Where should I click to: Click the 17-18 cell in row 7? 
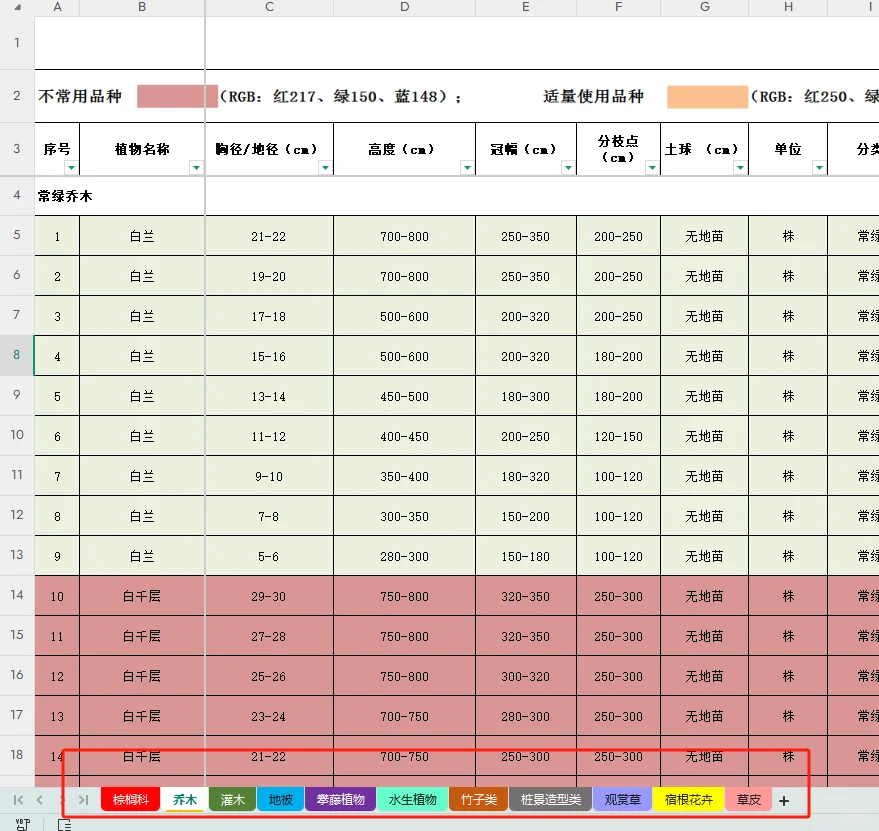click(x=269, y=316)
